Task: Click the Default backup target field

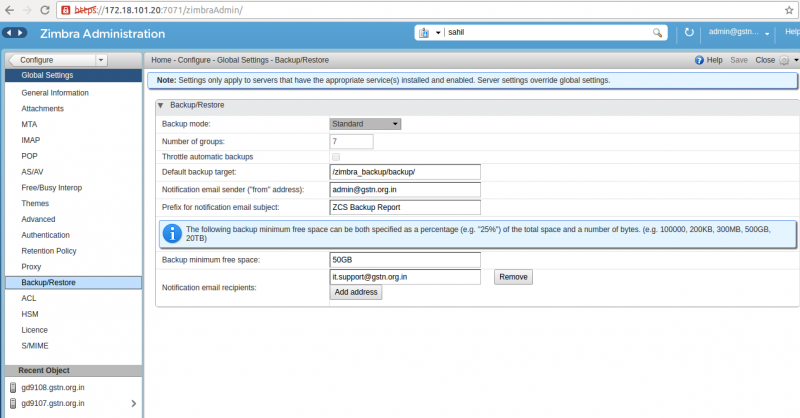Action: pyautogui.click(x=405, y=172)
